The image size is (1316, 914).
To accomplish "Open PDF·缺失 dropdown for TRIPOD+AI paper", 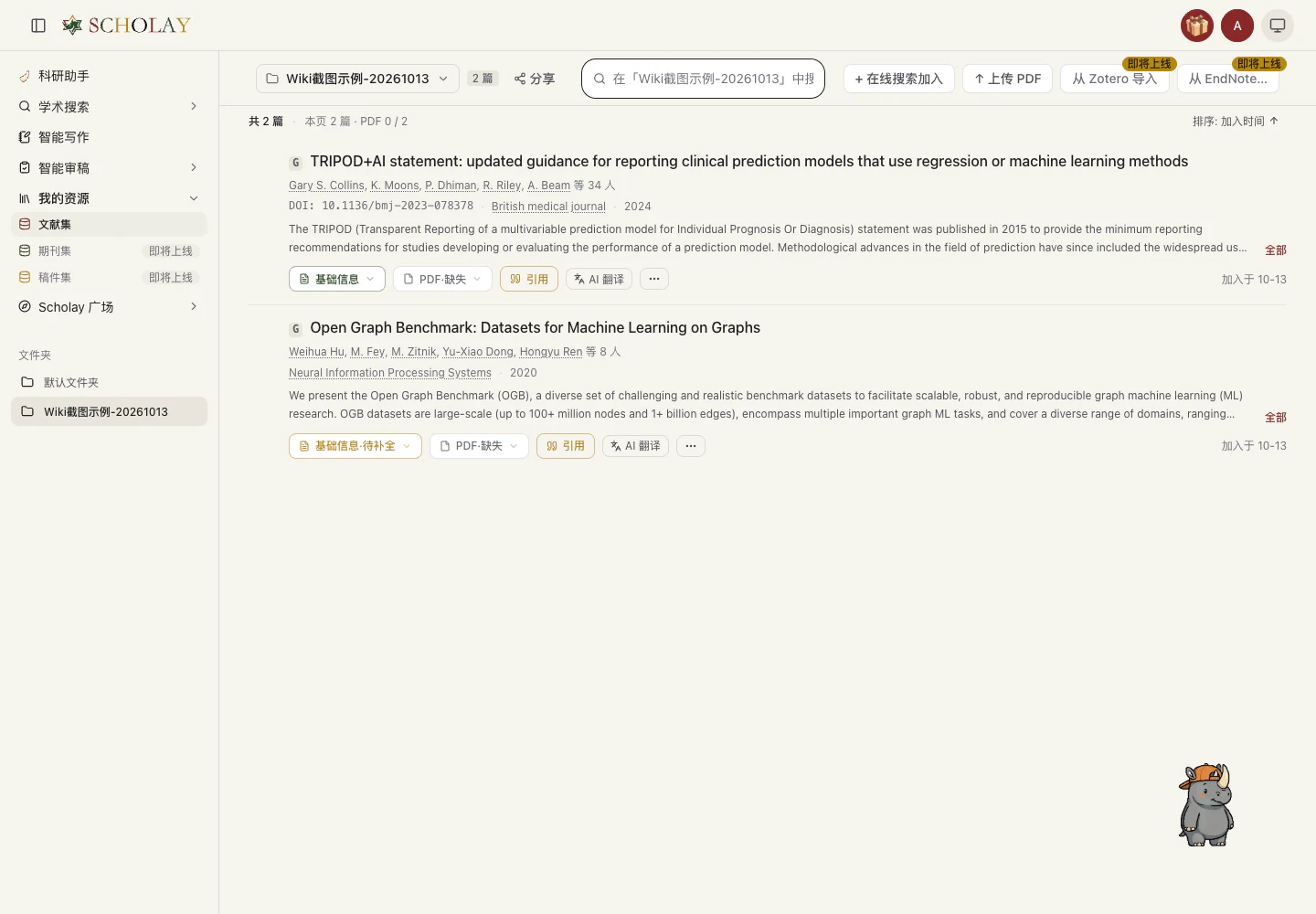I will pos(442,279).
